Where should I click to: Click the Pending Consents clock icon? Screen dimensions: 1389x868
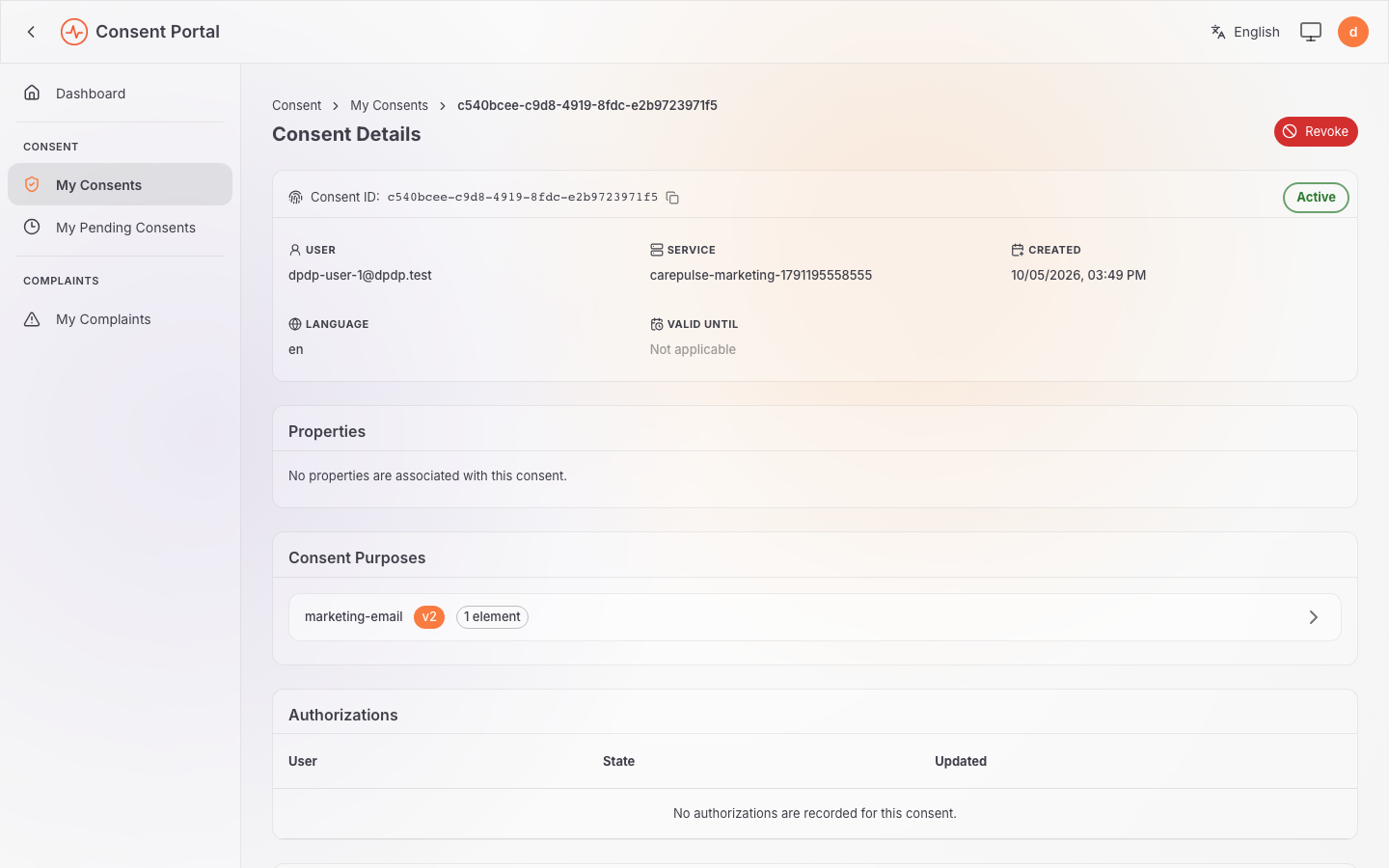click(x=32, y=227)
